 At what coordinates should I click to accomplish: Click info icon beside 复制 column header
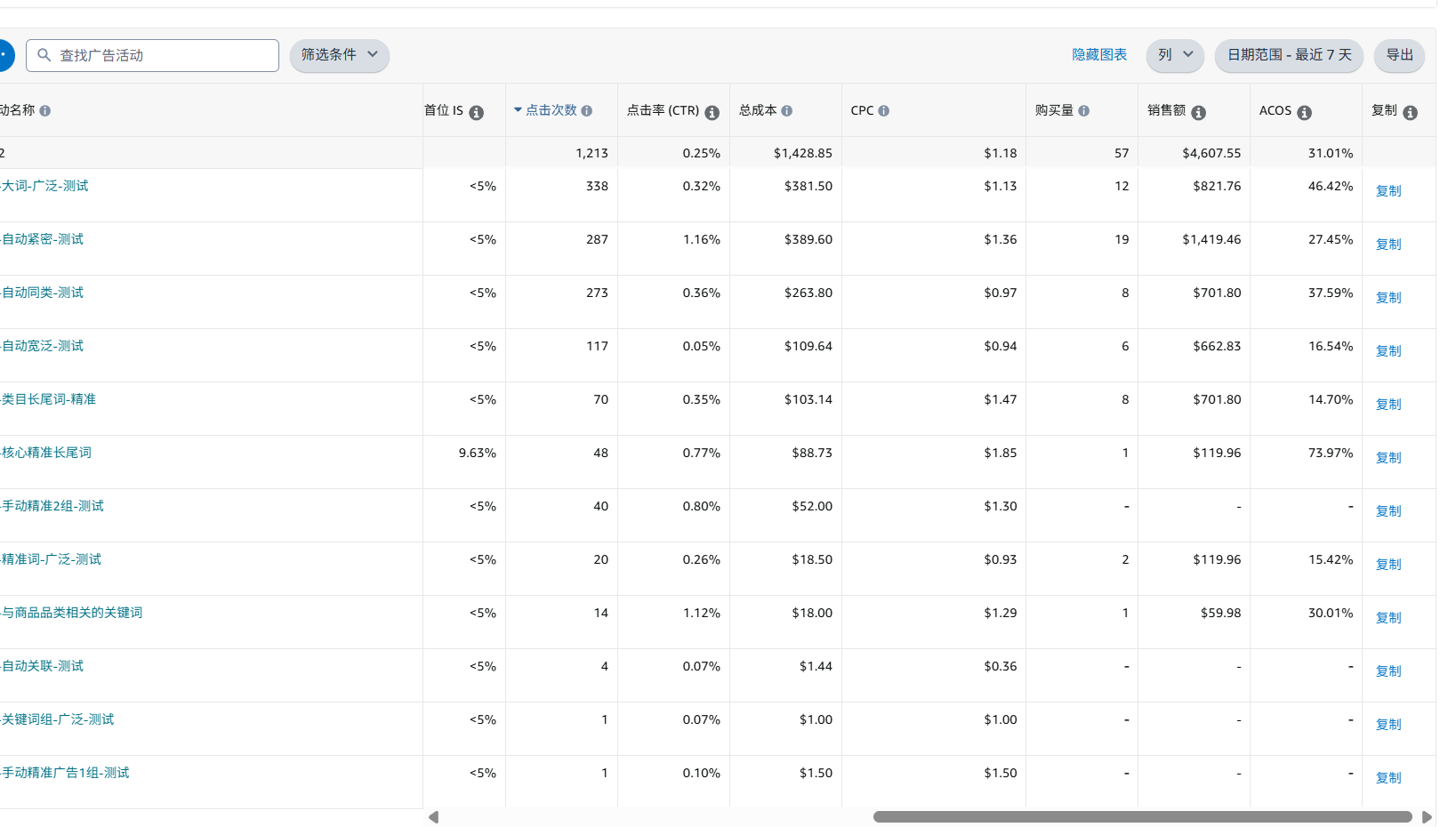(x=1410, y=113)
